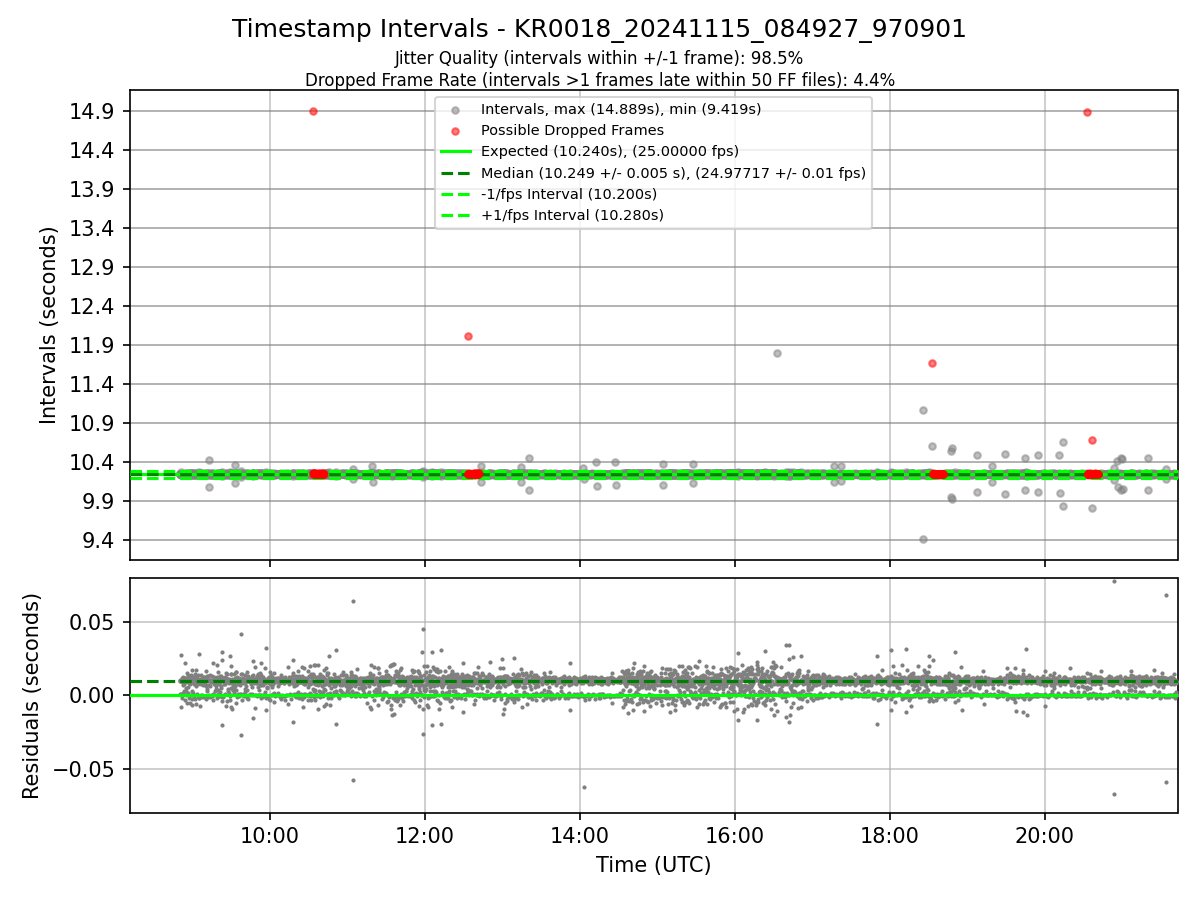Click the lowest gray interval point at 9.4
1200x900 pixels.
coord(923,539)
